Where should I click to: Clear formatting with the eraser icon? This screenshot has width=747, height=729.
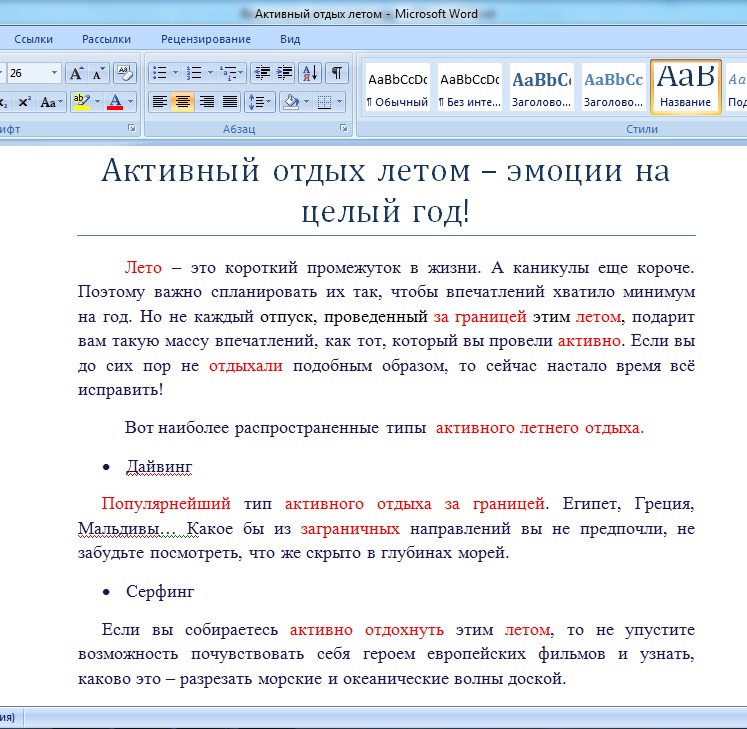coord(125,73)
